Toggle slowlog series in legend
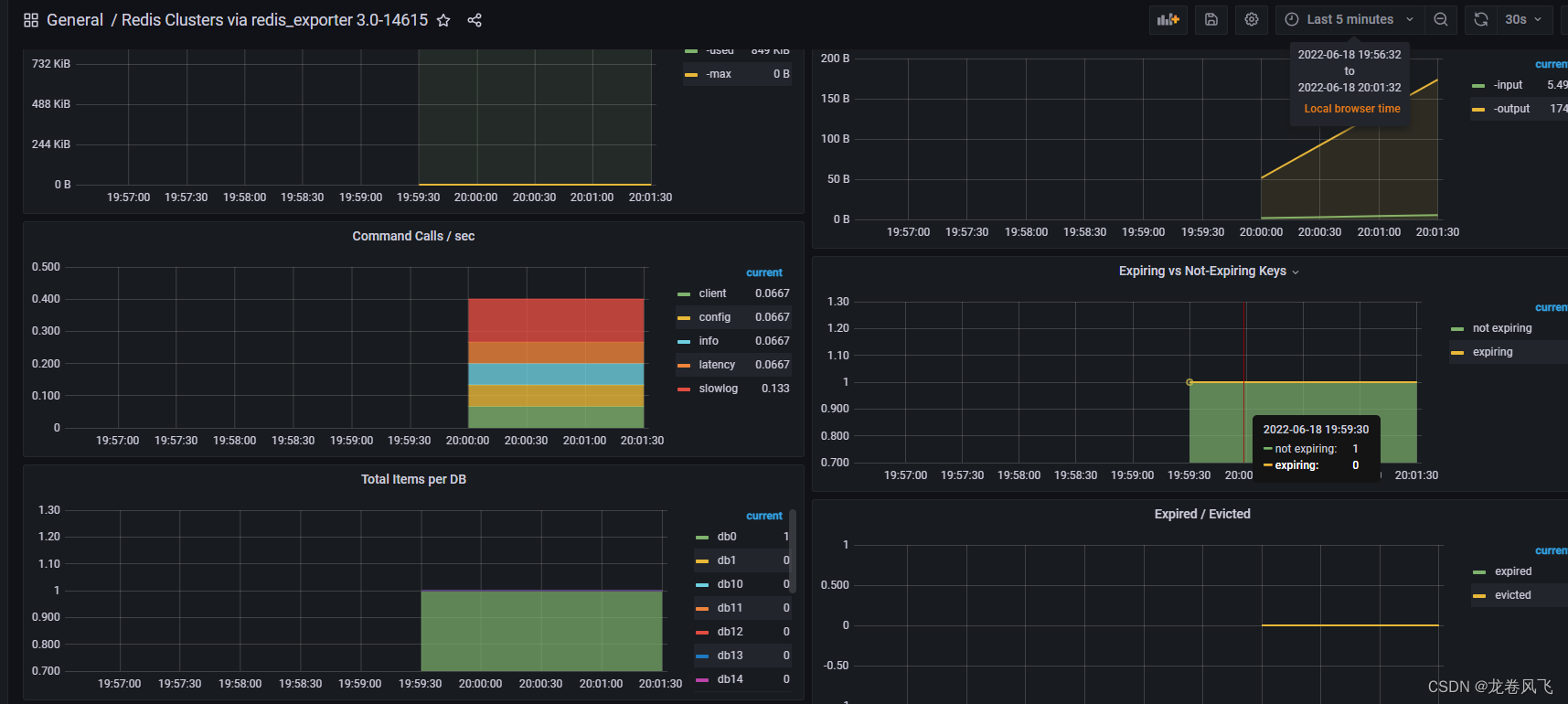The height and width of the screenshot is (704, 1568). tap(718, 389)
